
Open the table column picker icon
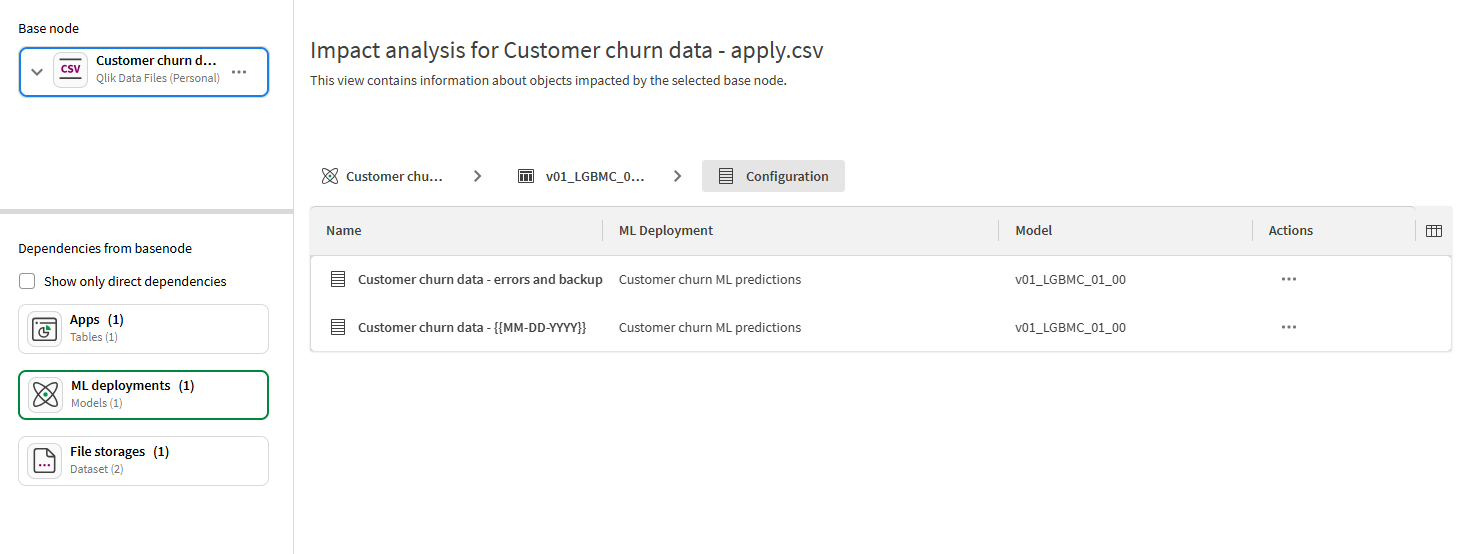click(x=1433, y=231)
